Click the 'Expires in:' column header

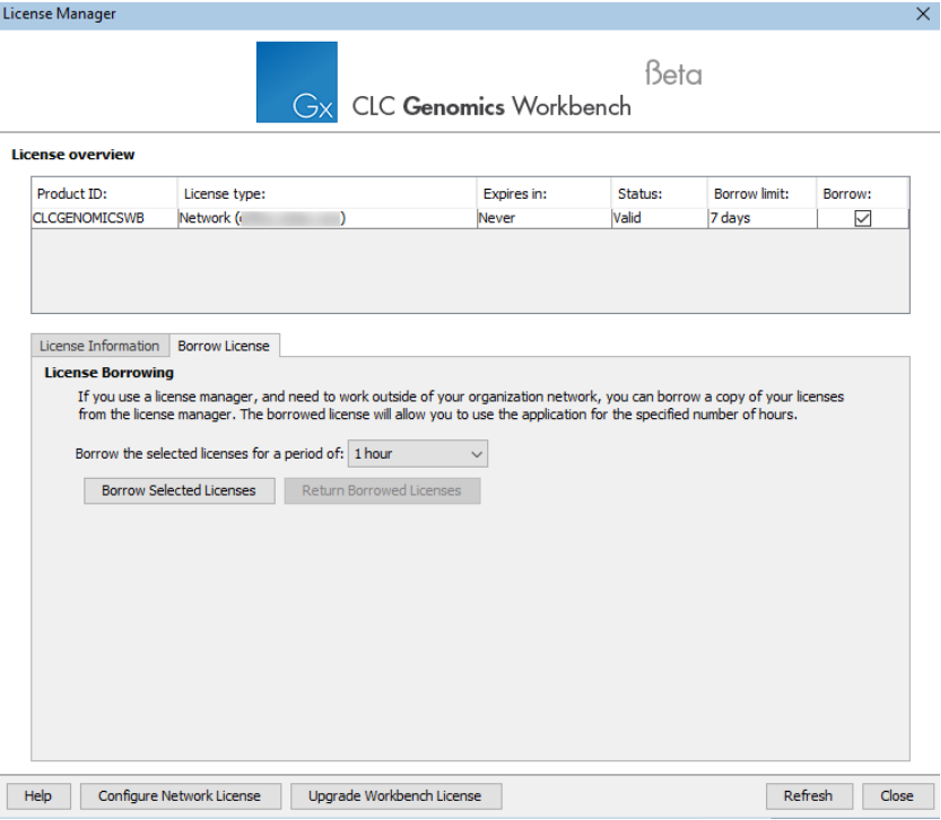544,193
